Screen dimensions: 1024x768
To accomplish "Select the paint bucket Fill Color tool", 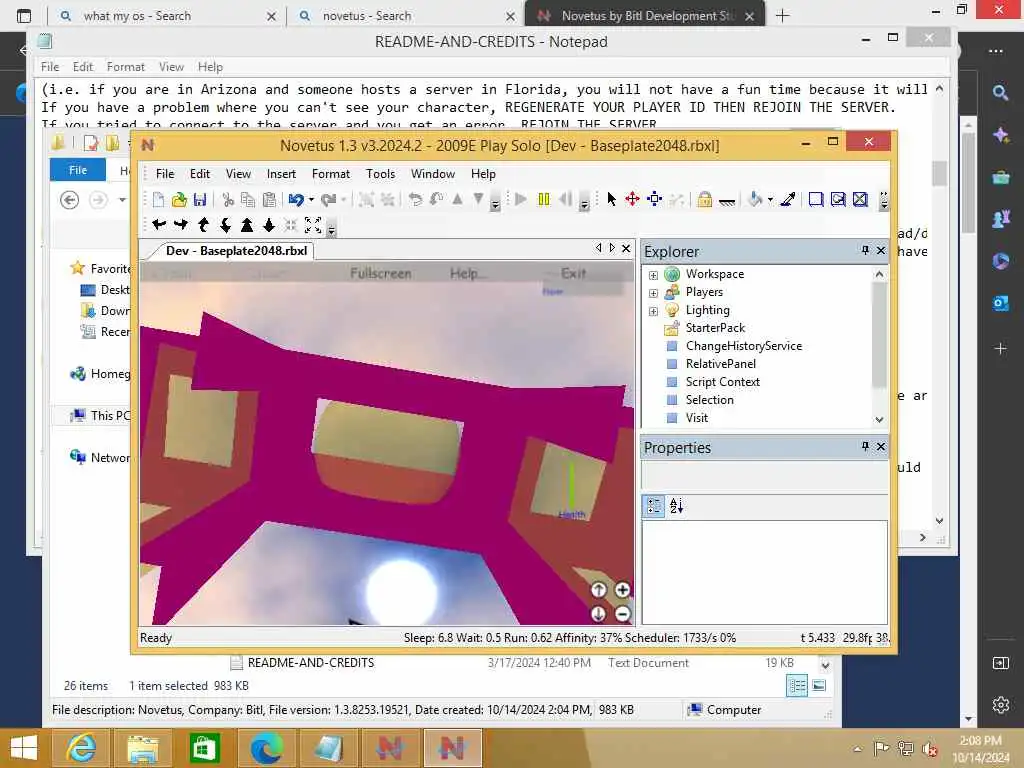I will (755, 199).
